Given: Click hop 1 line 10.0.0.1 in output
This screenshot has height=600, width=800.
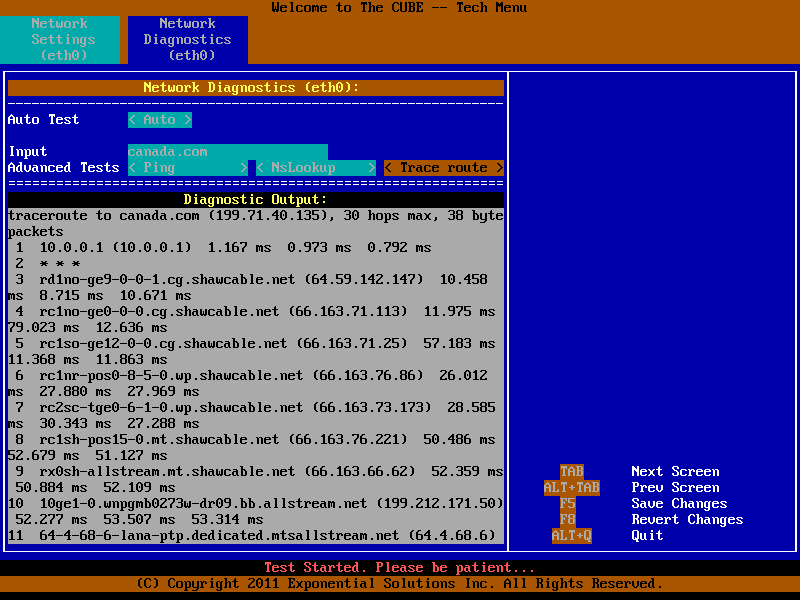Looking at the screenshot, I should 223,247.
